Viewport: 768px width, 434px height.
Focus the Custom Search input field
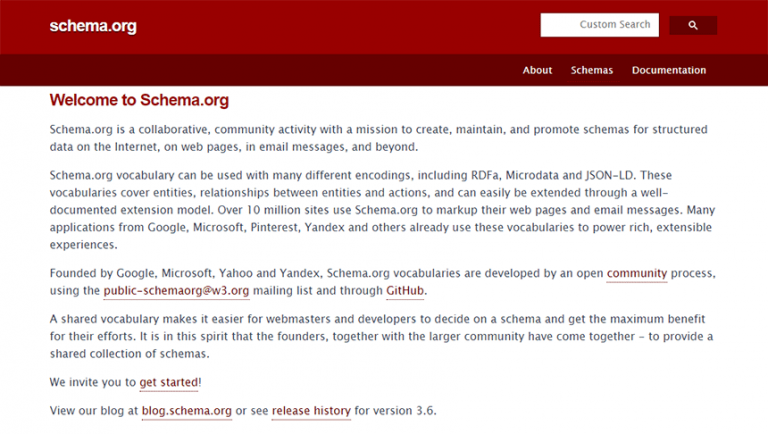click(600, 25)
